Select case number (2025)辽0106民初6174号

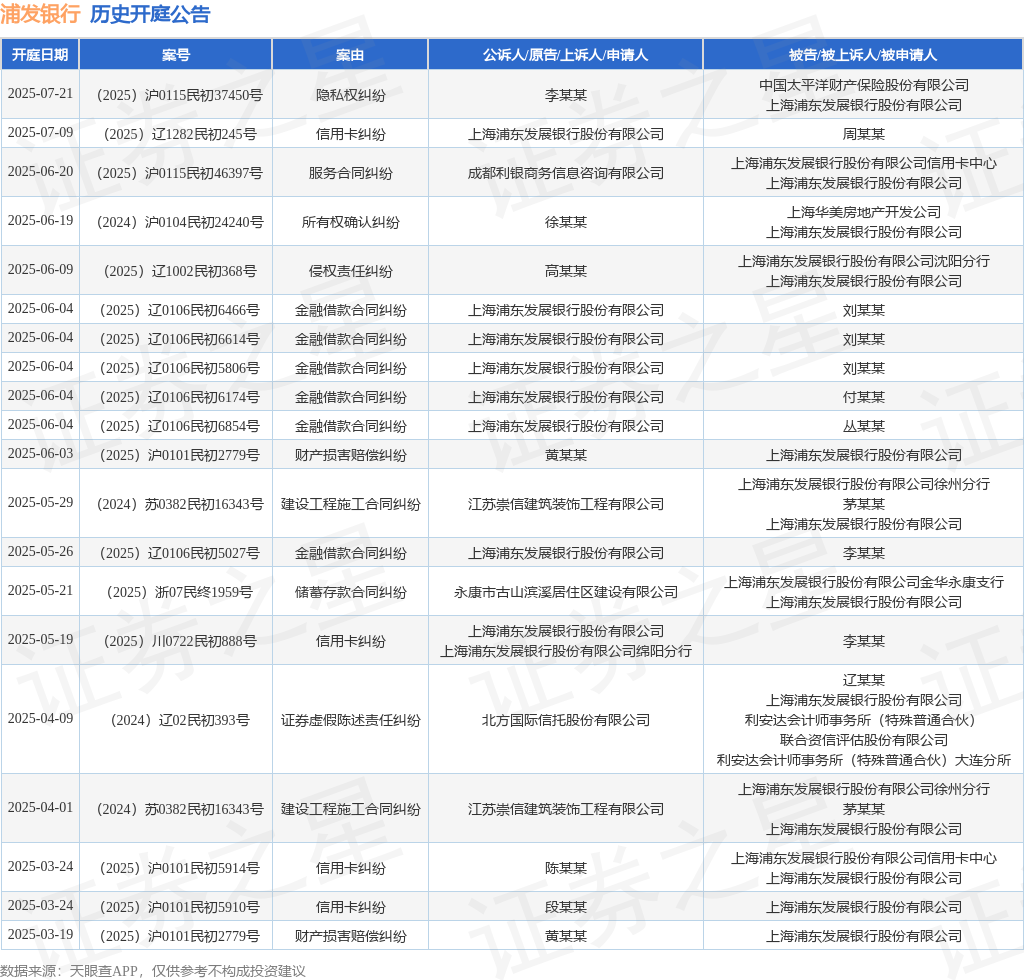coord(180,397)
